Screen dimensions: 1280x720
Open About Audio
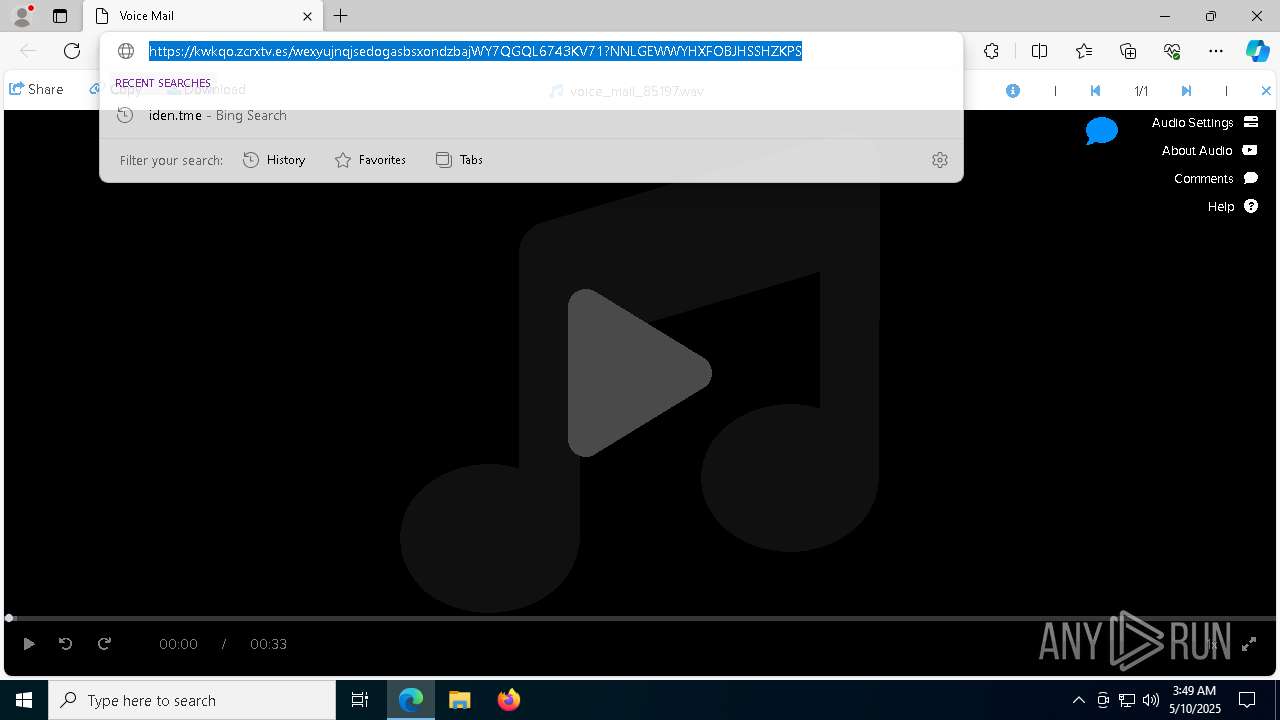coord(1209,150)
